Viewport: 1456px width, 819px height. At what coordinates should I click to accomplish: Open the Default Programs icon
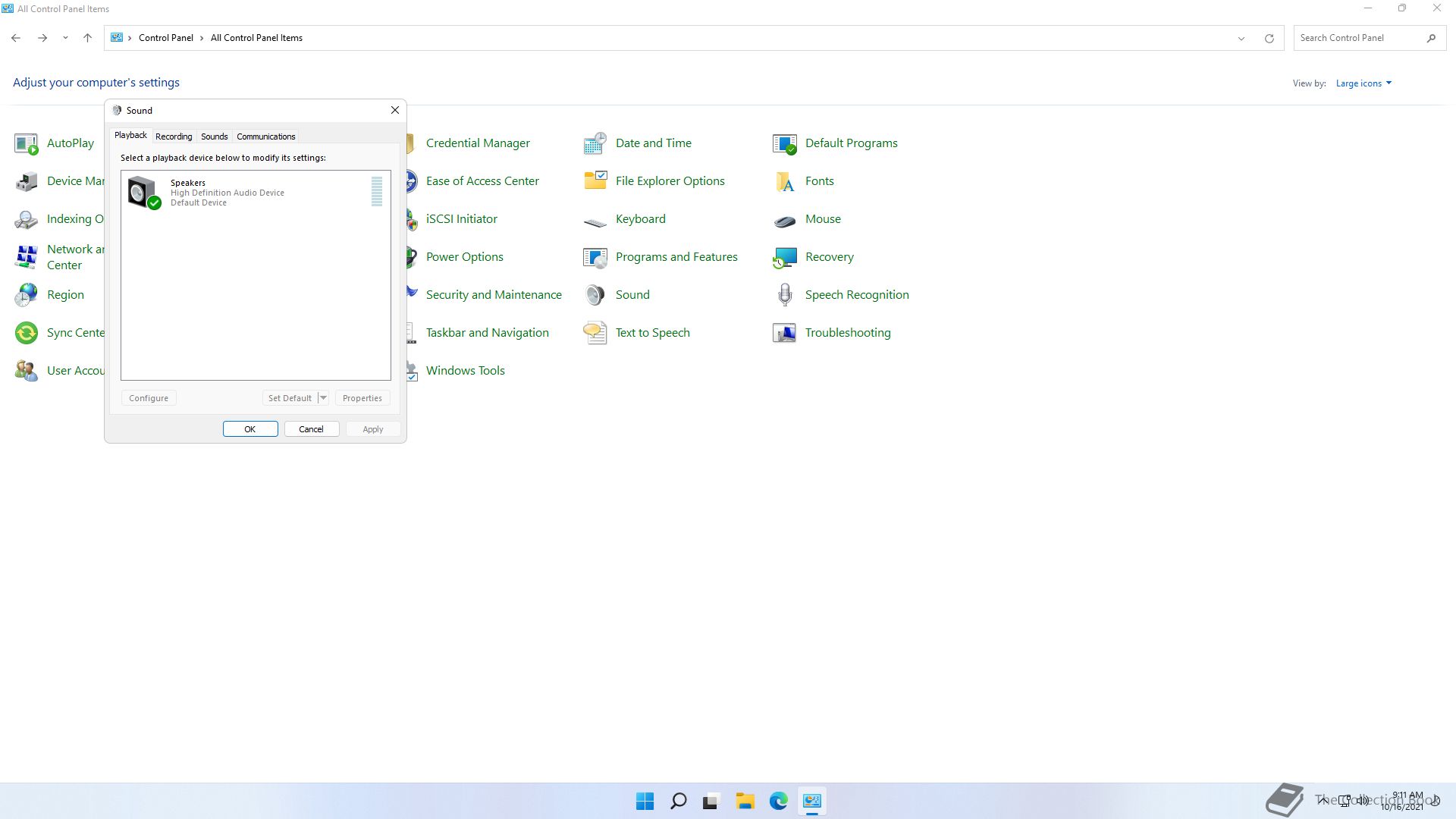coord(784,143)
